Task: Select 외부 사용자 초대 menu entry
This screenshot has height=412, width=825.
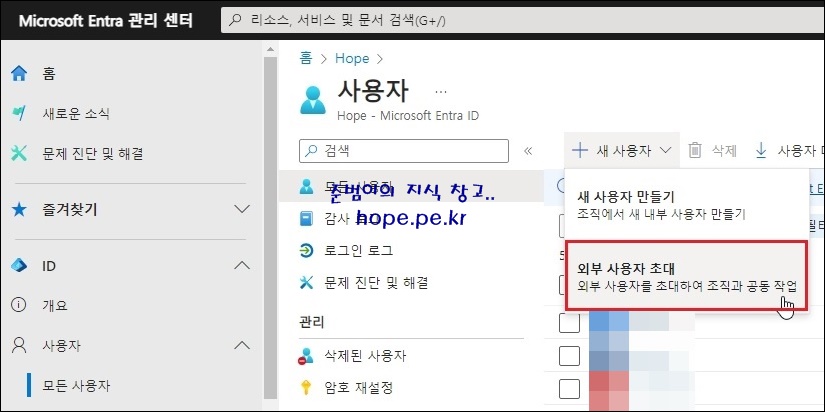Action: coord(686,276)
